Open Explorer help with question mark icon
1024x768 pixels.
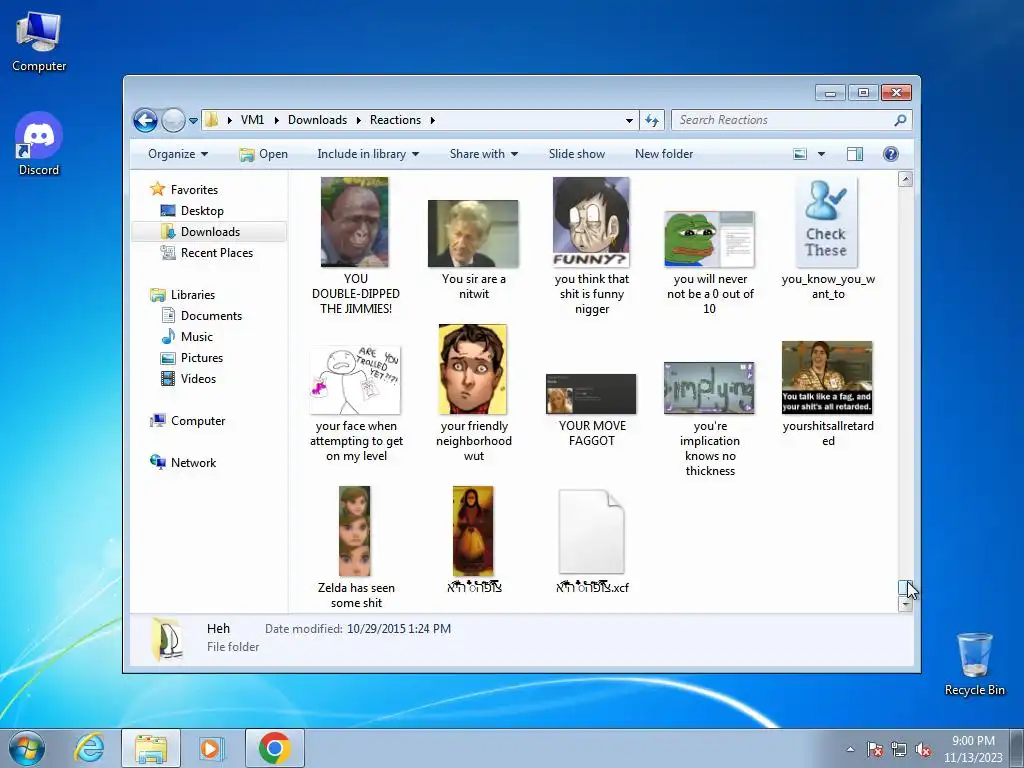(891, 154)
